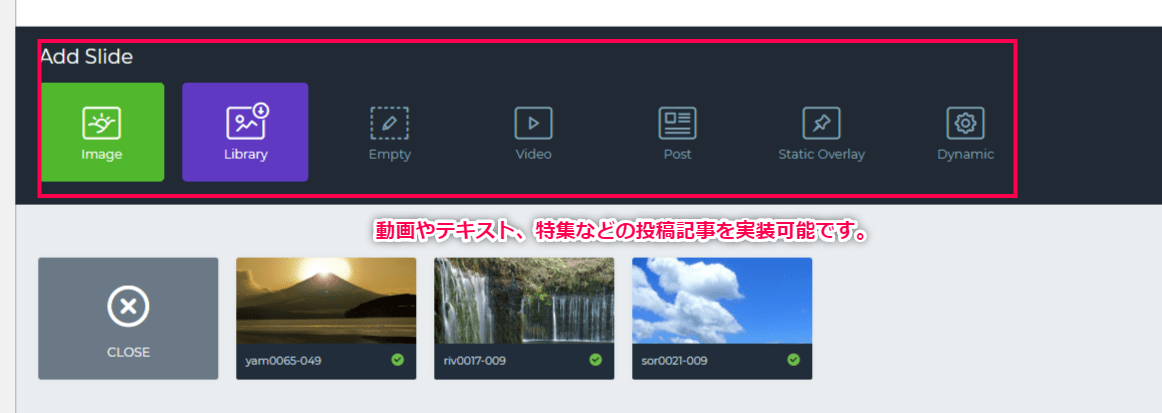The image size is (1162, 413).
Task: Click the sor0021-009 file name
Action: click(674, 361)
